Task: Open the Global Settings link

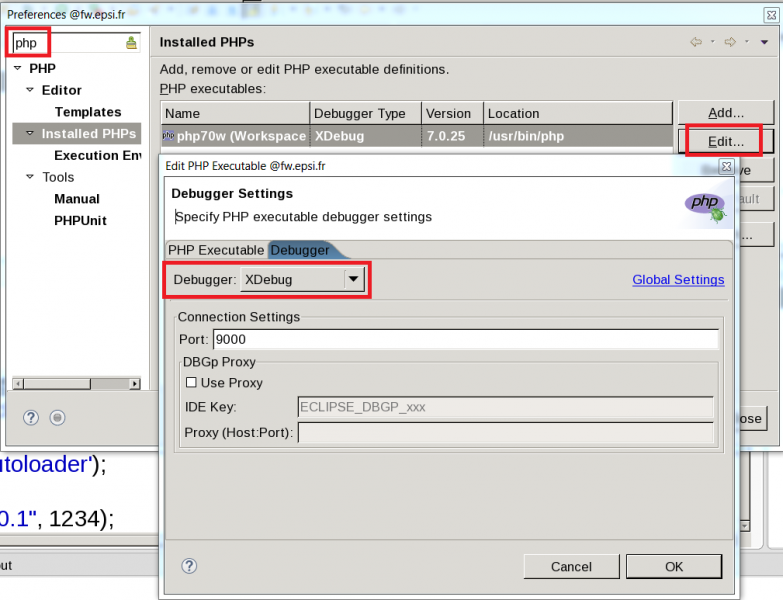Action: pos(678,280)
